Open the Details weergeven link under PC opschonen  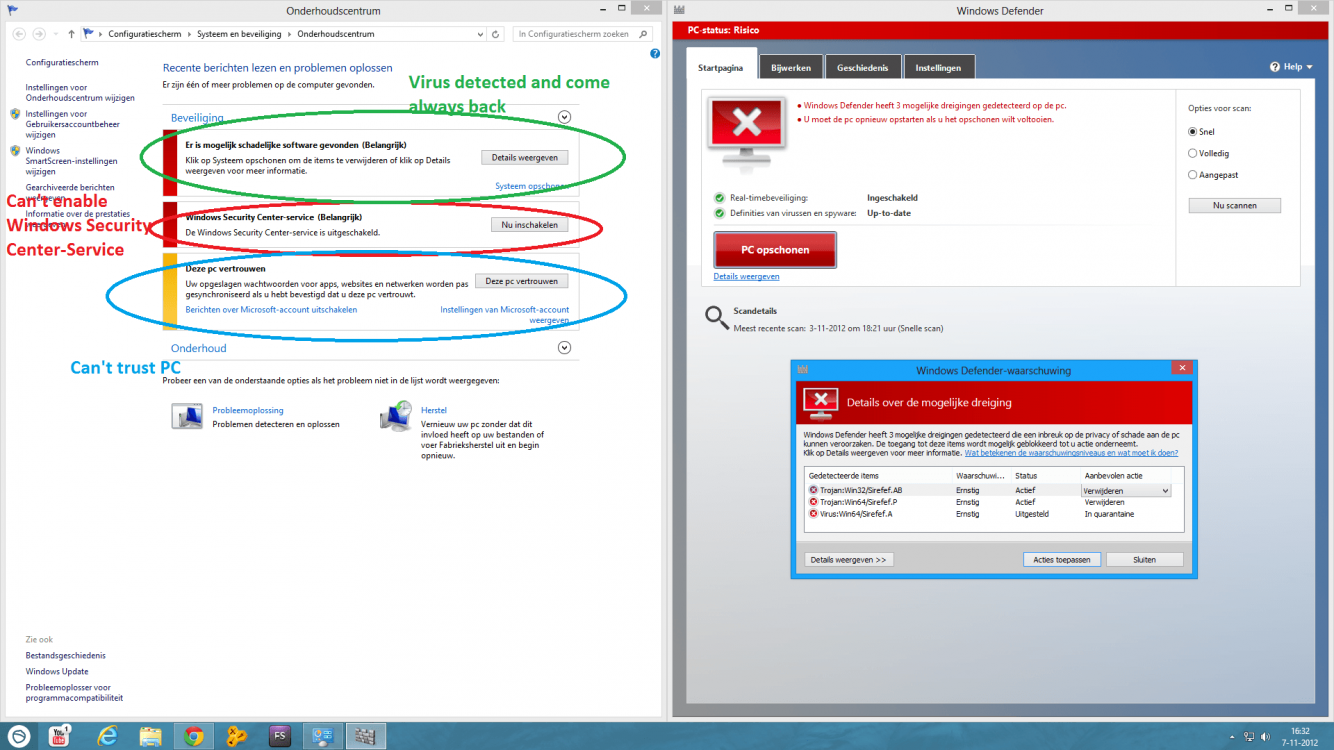click(x=746, y=277)
